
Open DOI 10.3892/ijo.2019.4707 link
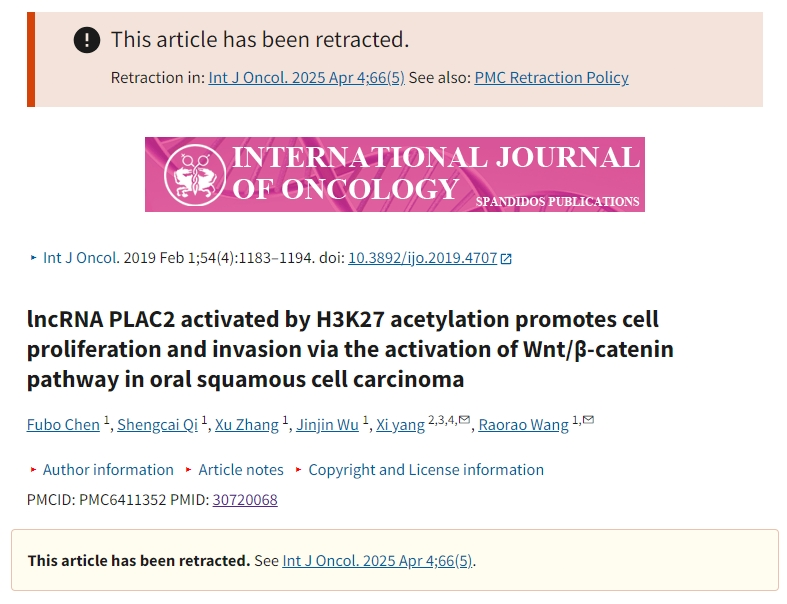click(x=423, y=258)
